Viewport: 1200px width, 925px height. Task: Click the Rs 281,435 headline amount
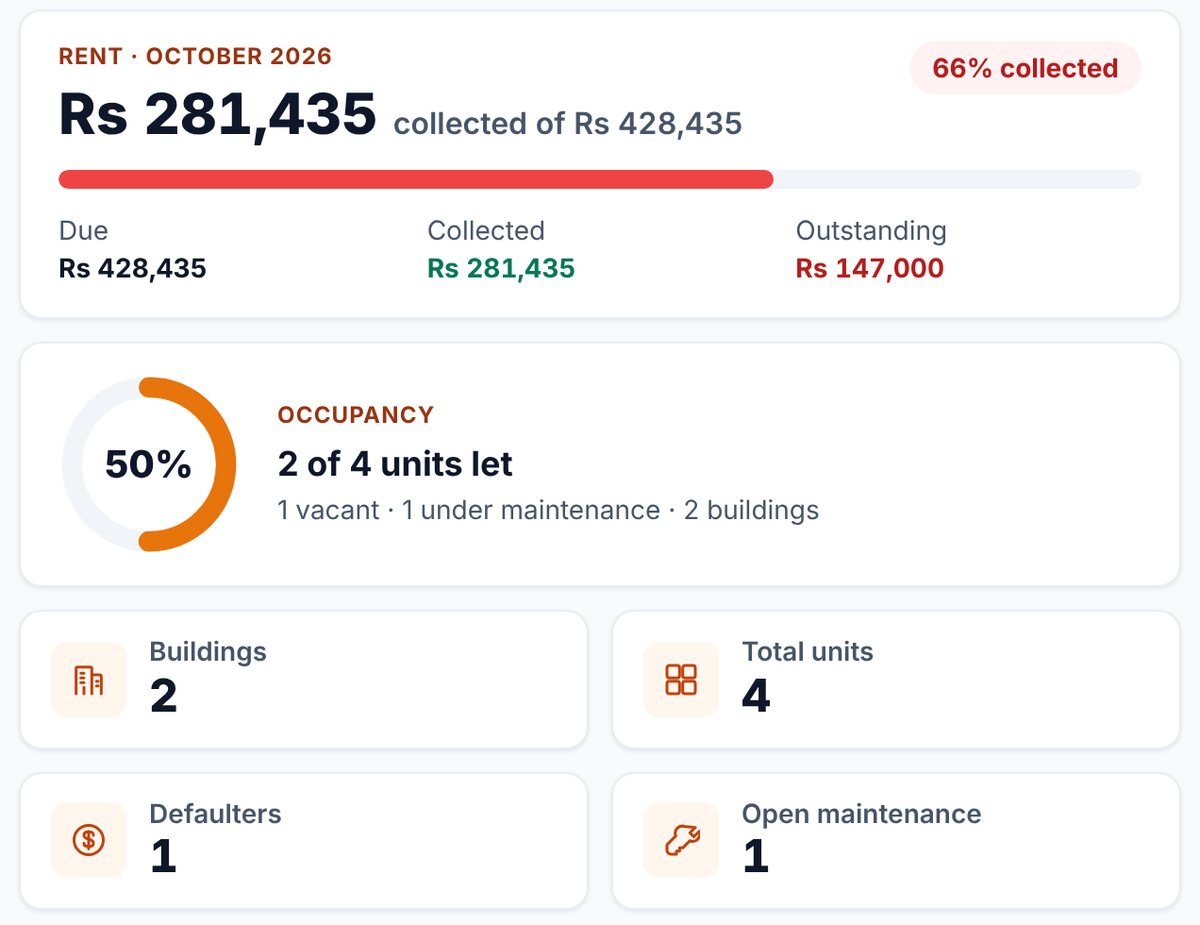(218, 114)
